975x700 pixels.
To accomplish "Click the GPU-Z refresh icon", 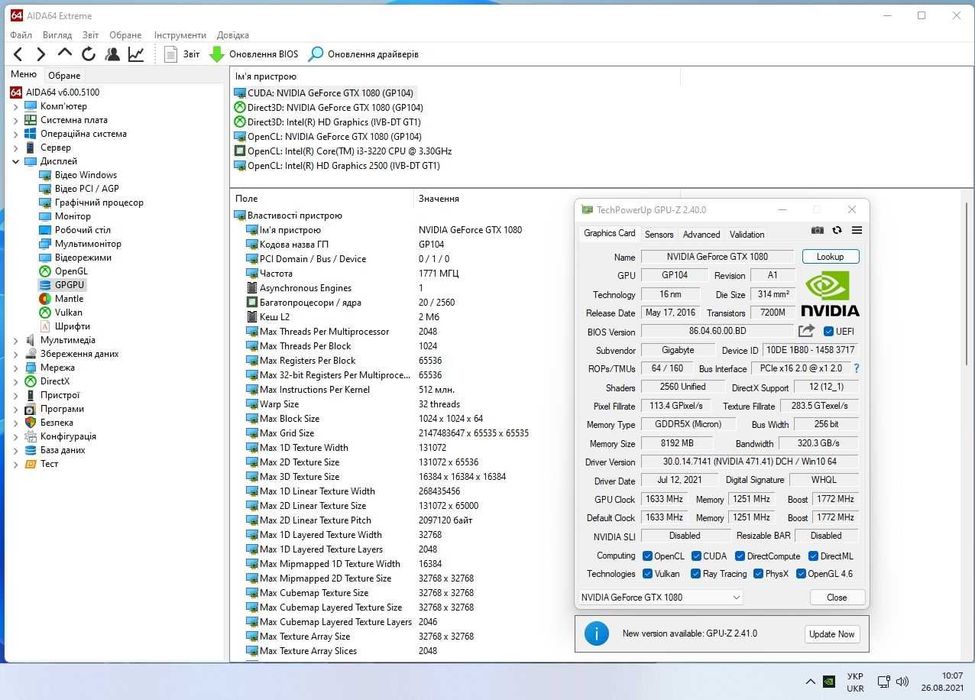I will pyautogui.click(x=837, y=230).
